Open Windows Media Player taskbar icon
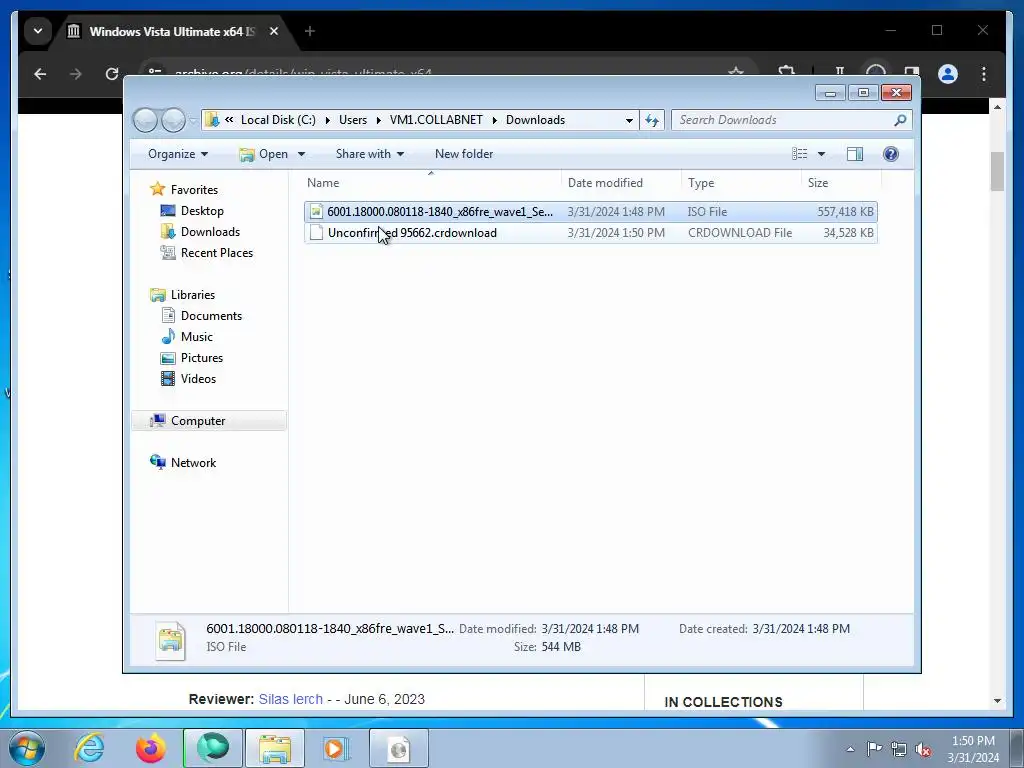The image size is (1024, 768). tap(336, 748)
